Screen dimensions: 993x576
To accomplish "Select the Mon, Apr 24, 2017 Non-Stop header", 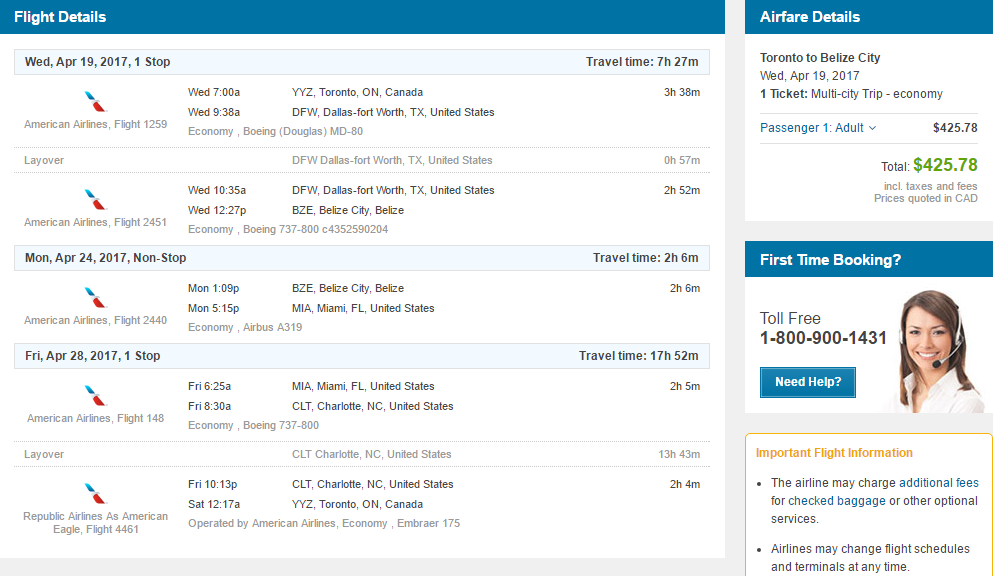I will point(362,258).
